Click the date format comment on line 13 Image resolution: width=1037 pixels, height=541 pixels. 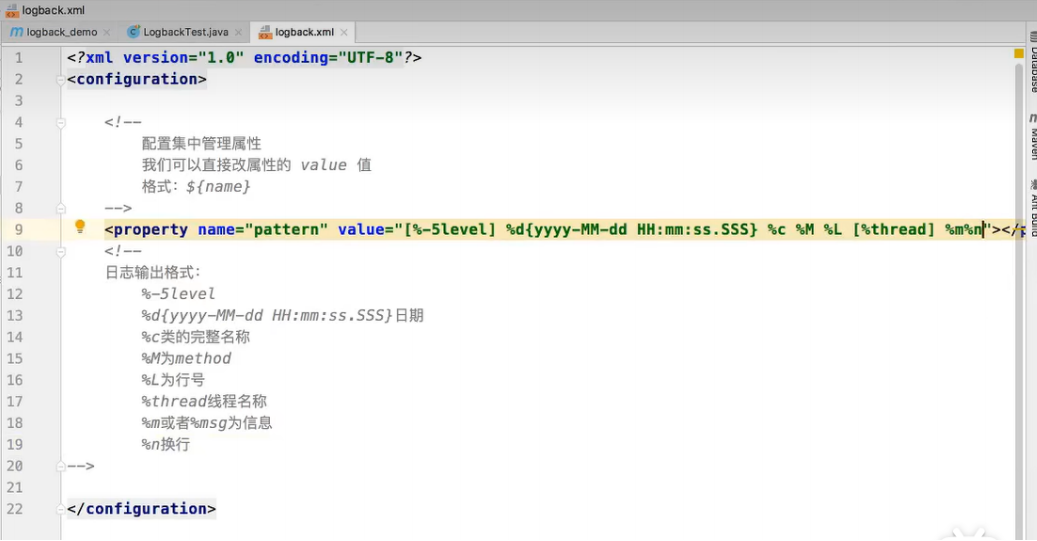click(x=282, y=315)
